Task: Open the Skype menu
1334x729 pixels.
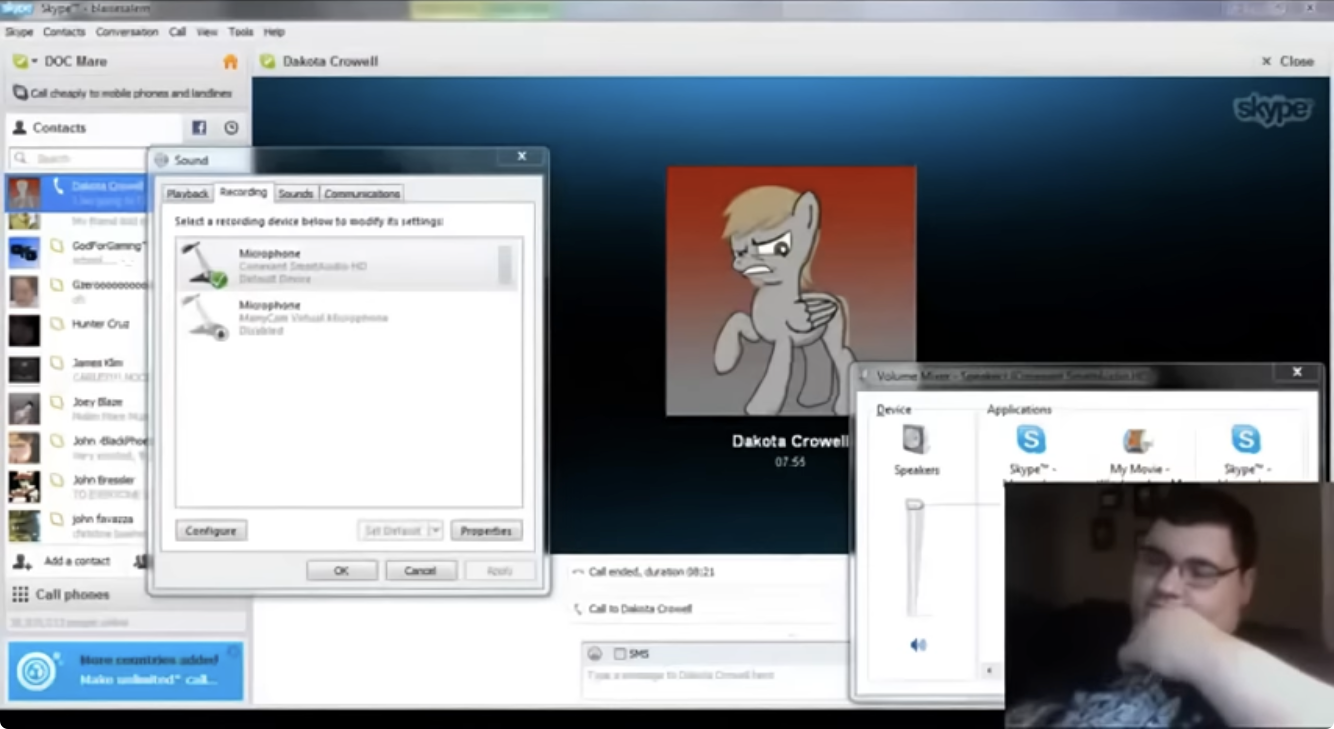Action: (x=19, y=32)
